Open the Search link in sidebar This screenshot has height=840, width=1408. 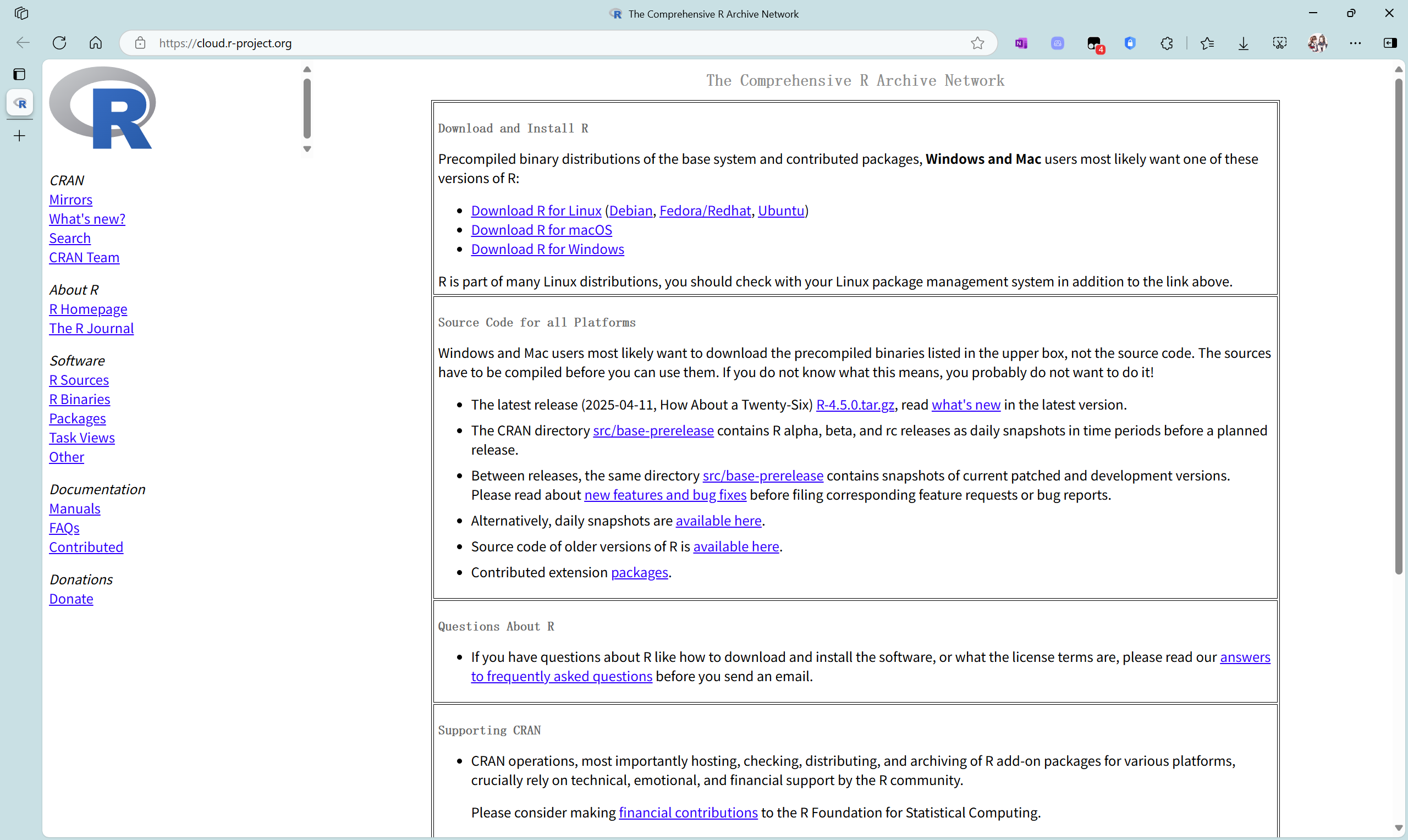70,238
